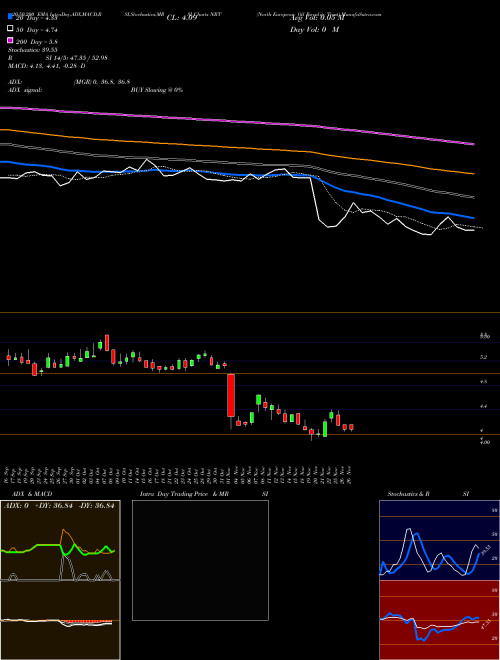Click the tallest green candle near 5.5

100,345
